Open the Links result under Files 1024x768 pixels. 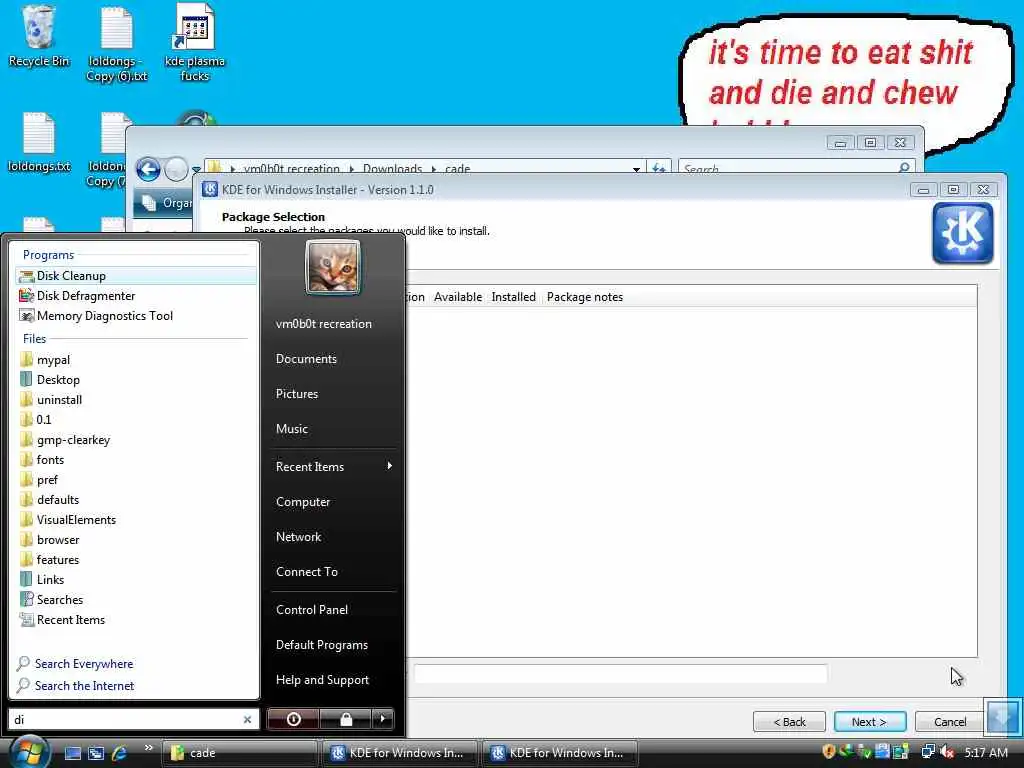coord(135,580)
